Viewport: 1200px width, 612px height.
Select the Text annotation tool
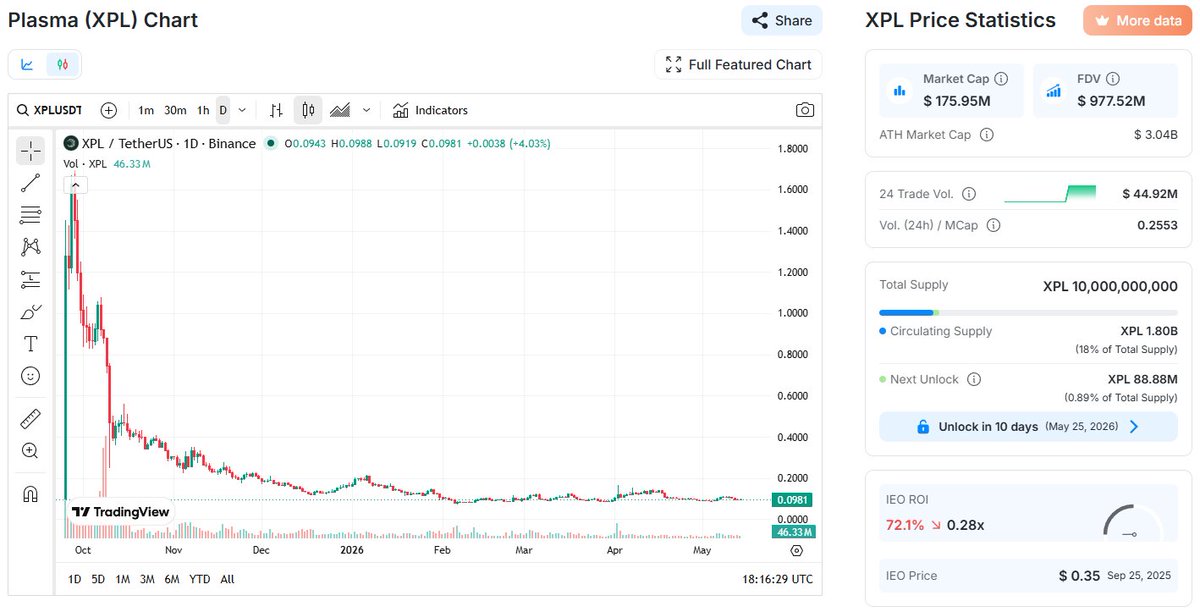pos(30,344)
